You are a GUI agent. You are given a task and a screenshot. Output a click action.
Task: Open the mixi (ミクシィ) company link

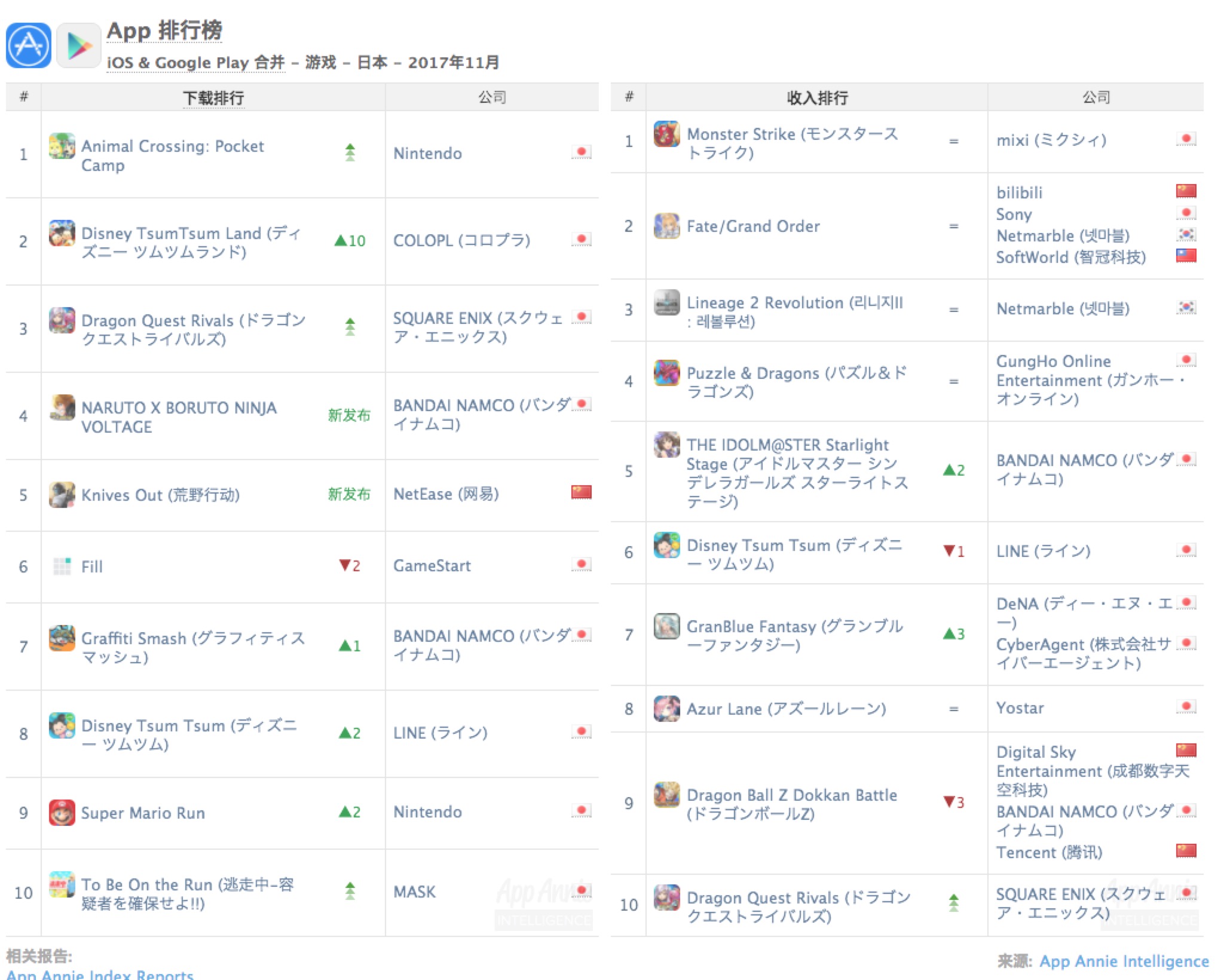1051,140
